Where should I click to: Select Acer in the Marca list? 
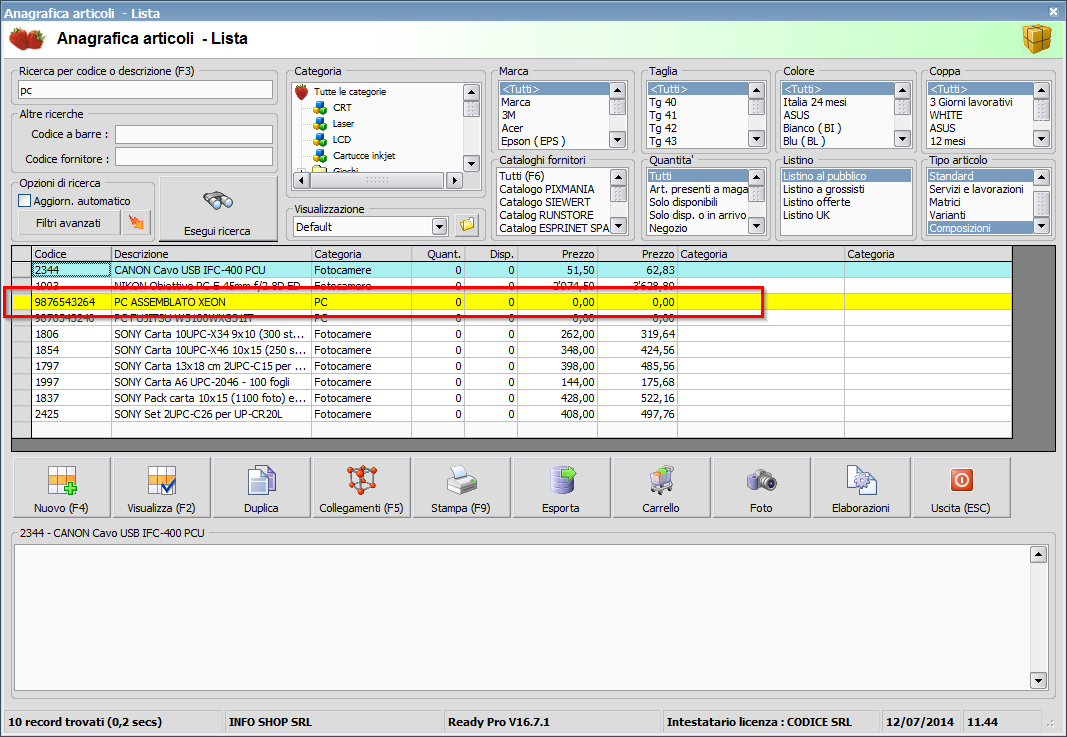point(554,128)
